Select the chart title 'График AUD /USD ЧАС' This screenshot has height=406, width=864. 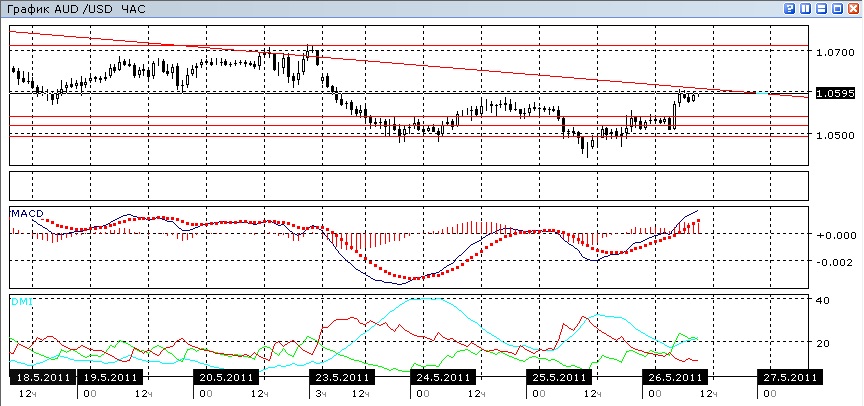76,9
